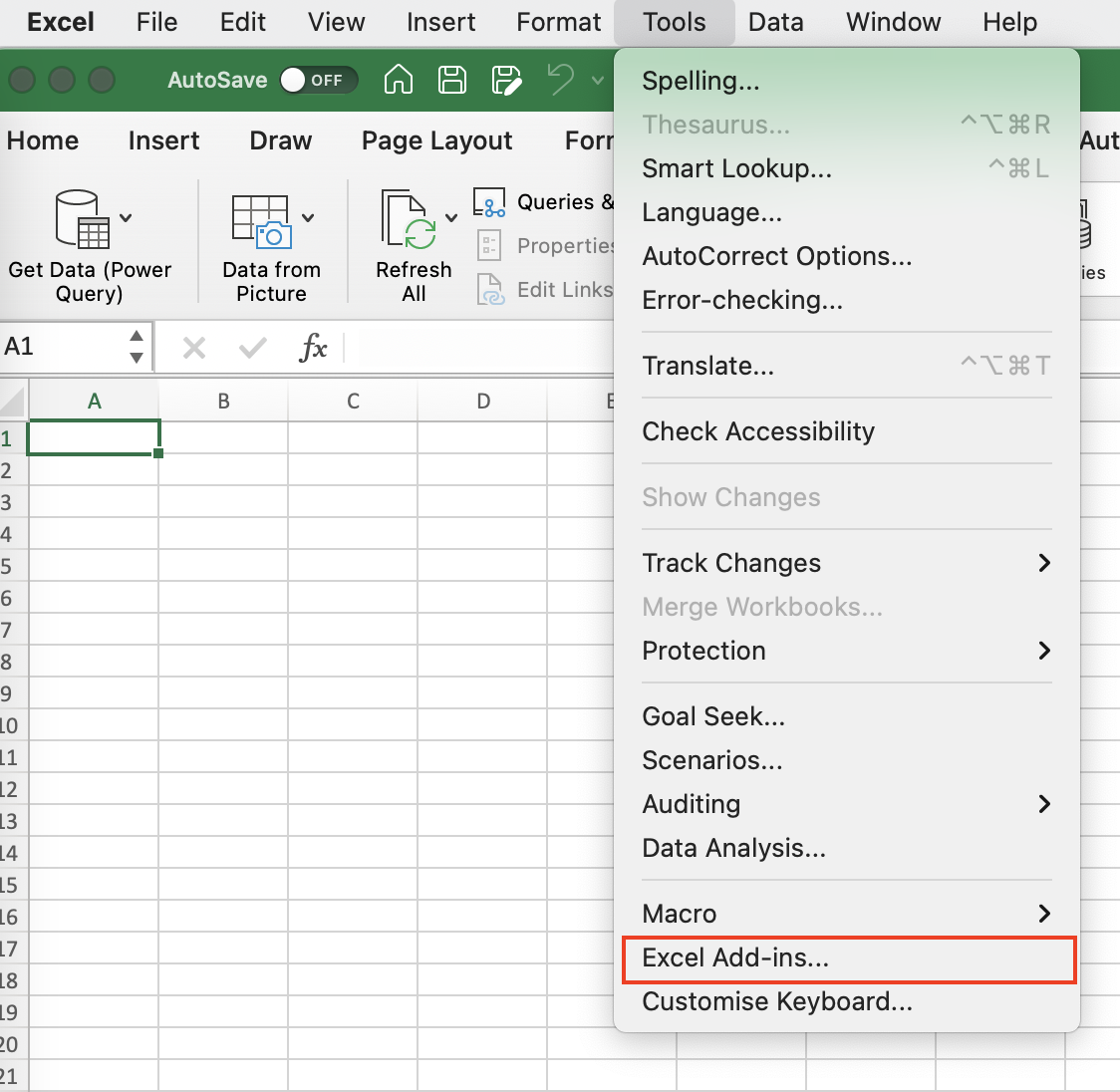1120x1092 pixels.
Task: Click Get Data (Power Query) icon
Action: click(82, 218)
